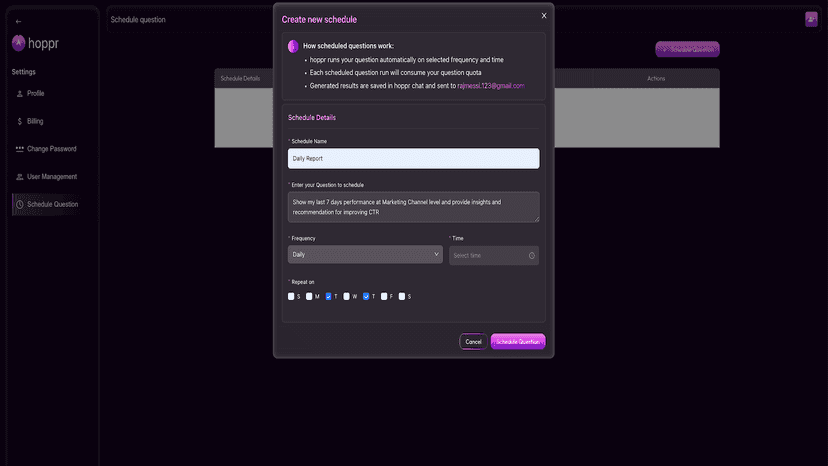Click the Select time input field

494,256
